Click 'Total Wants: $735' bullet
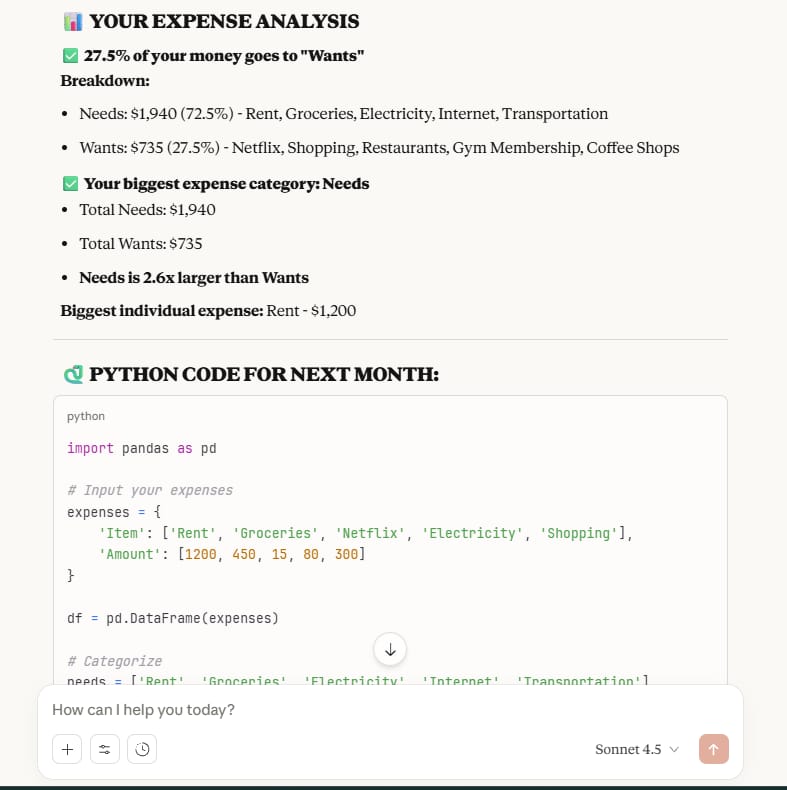Viewport: 787px width, 790px height. click(x=141, y=244)
